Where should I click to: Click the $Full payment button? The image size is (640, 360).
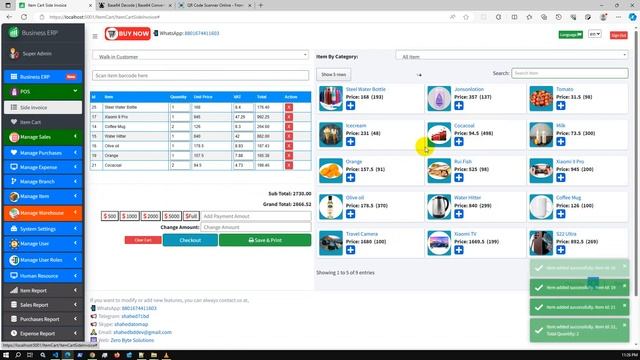click(x=191, y=216)
